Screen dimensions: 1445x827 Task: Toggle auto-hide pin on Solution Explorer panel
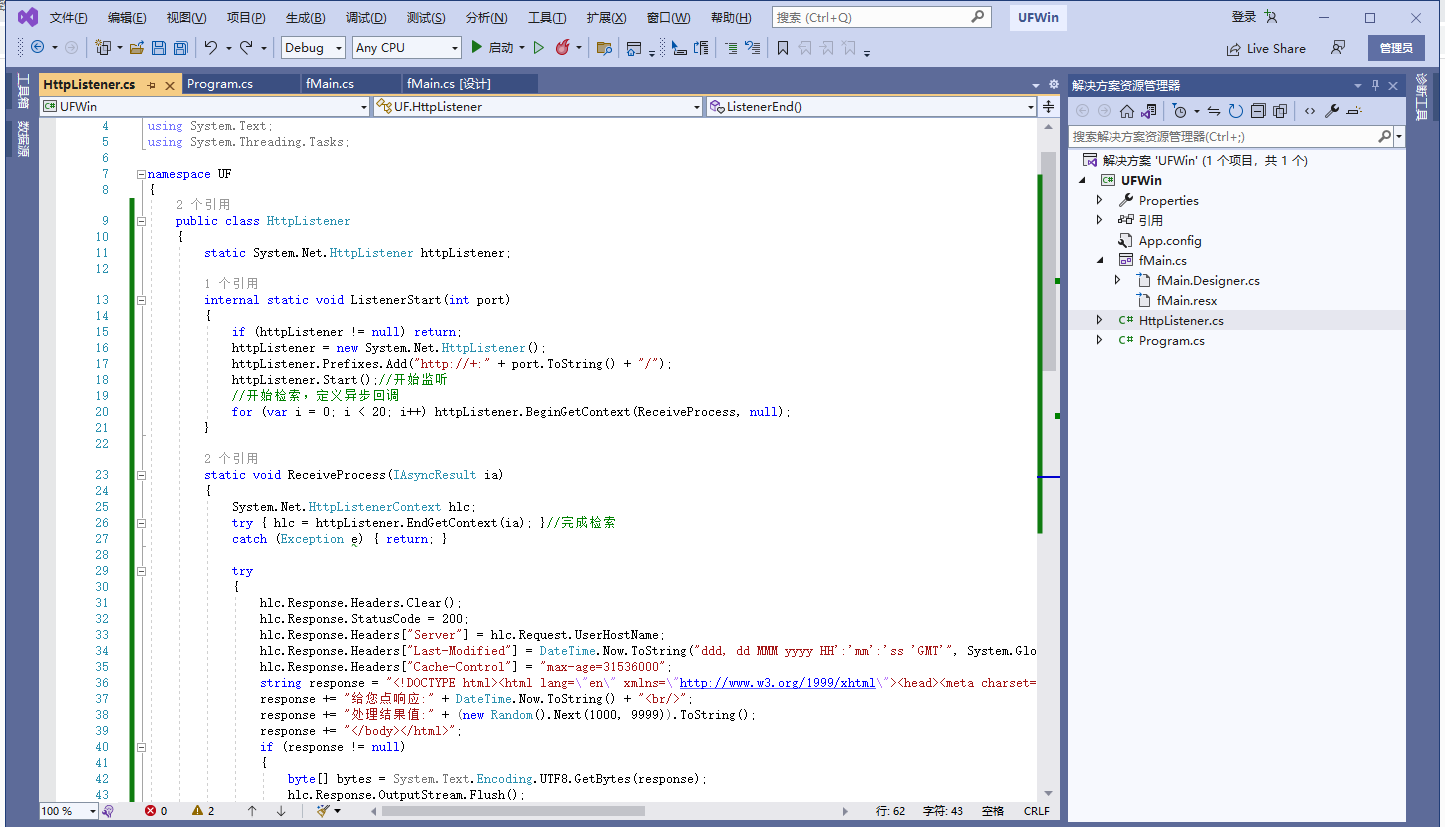pyautogui.click(x=1376, y=85)
